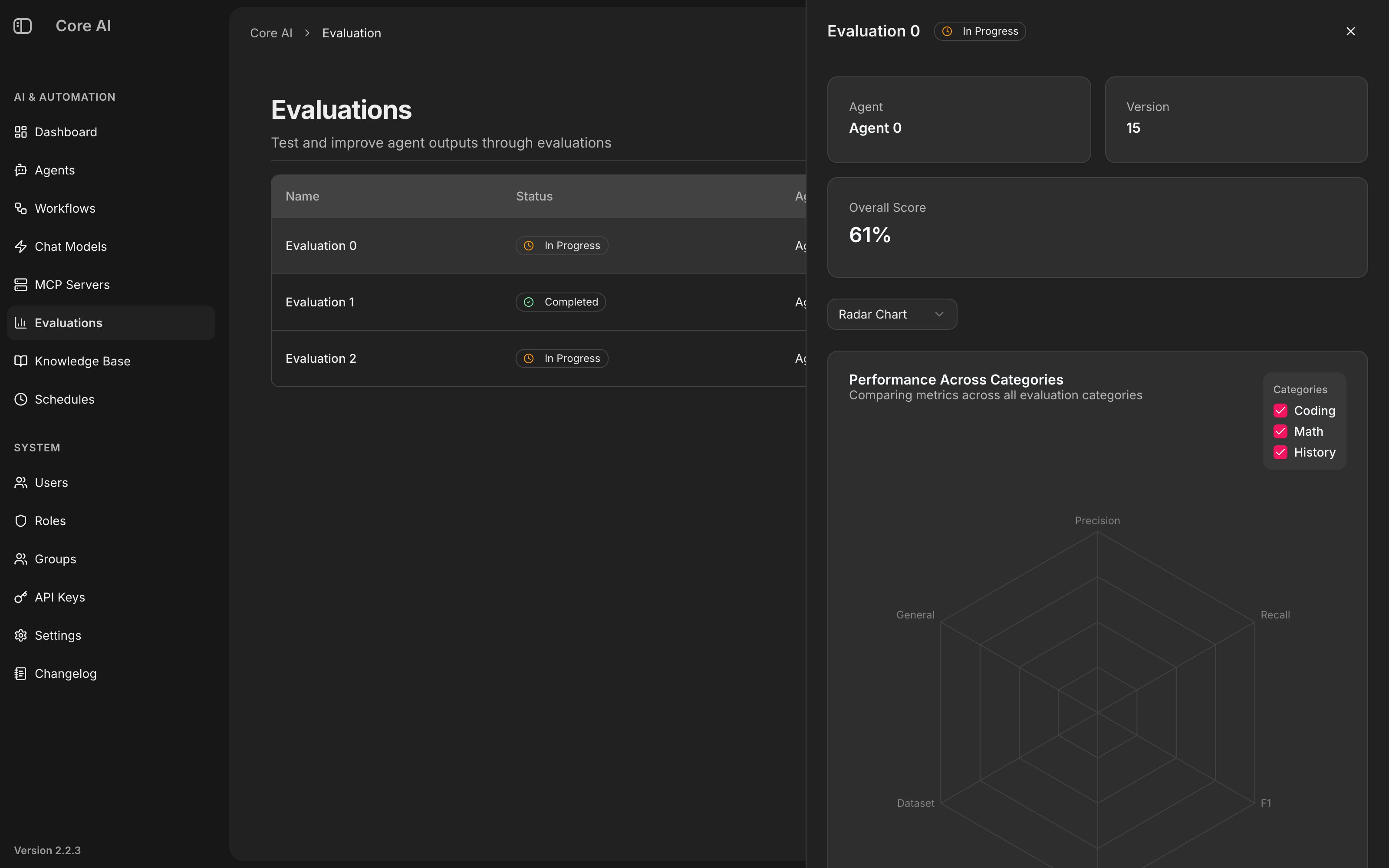Select the Evaluation 0 row name

[x=321, y=246]
